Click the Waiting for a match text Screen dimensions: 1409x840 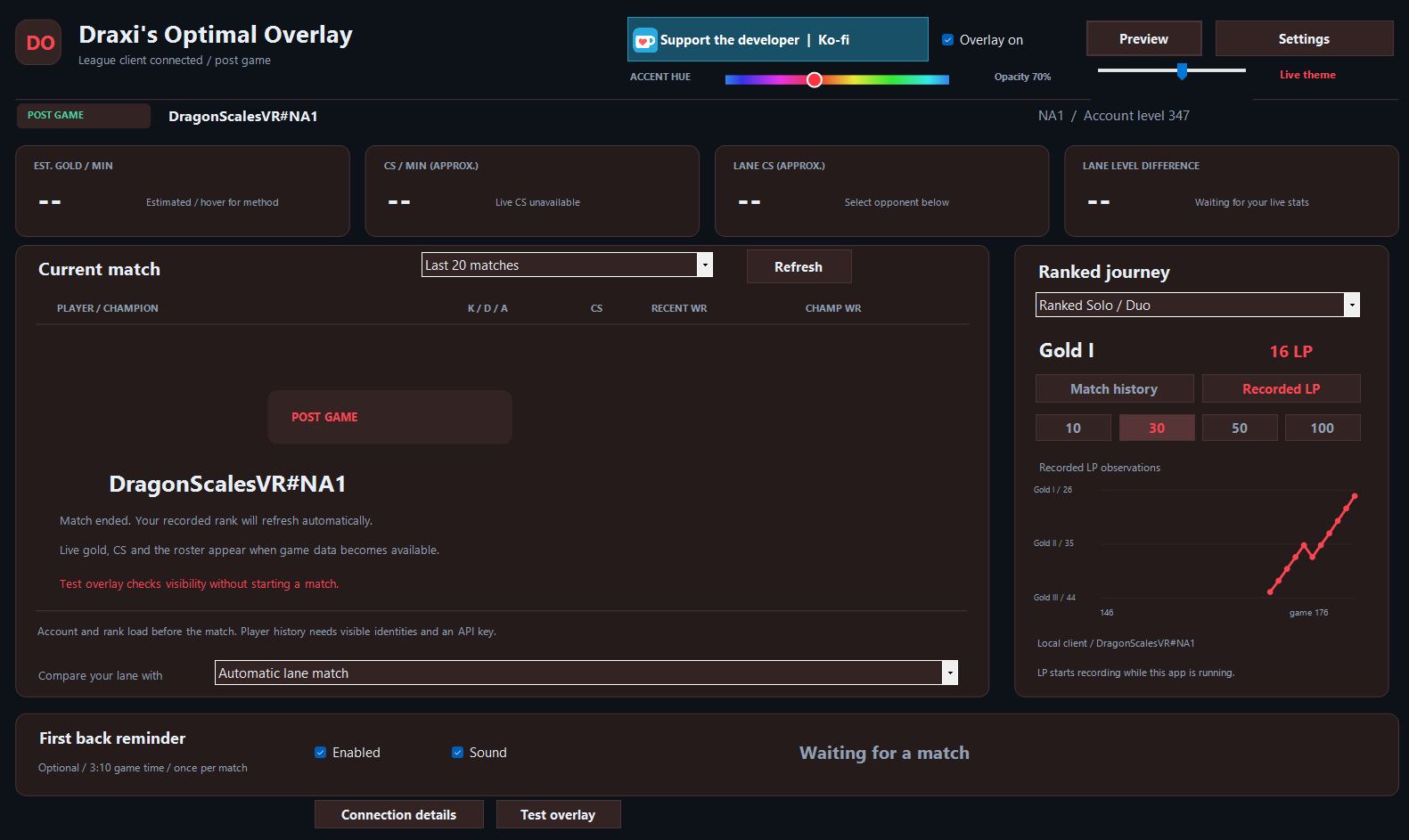[x=884, y=753]
